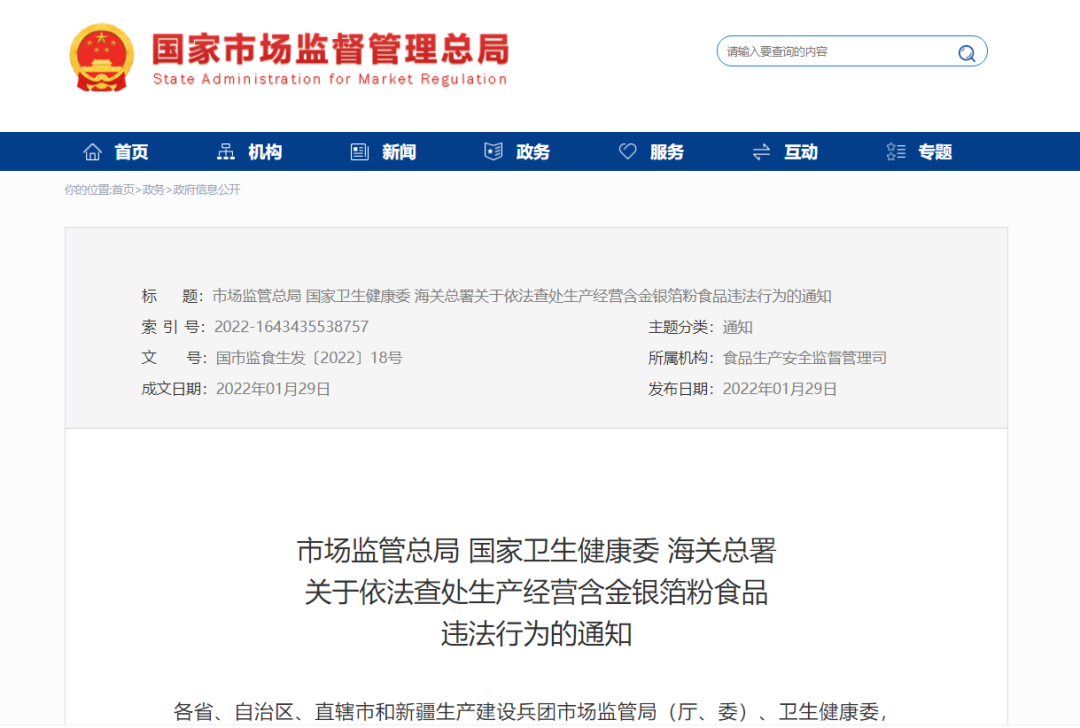Click document number 国市监食生发〔2022〕18号

309,357
